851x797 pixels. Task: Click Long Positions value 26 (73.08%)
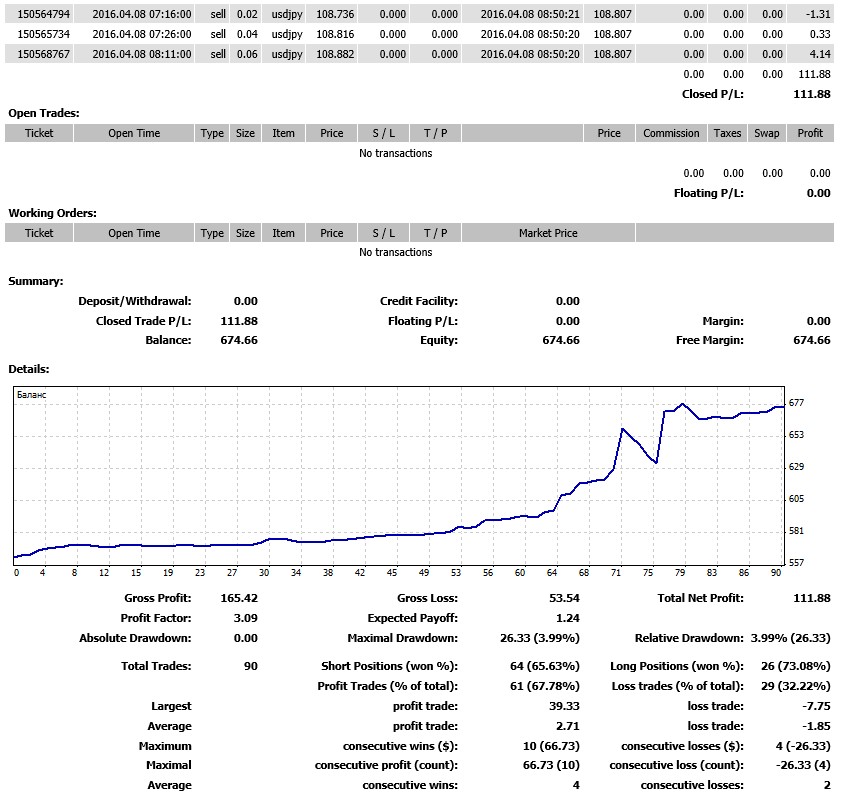[796, 666]
